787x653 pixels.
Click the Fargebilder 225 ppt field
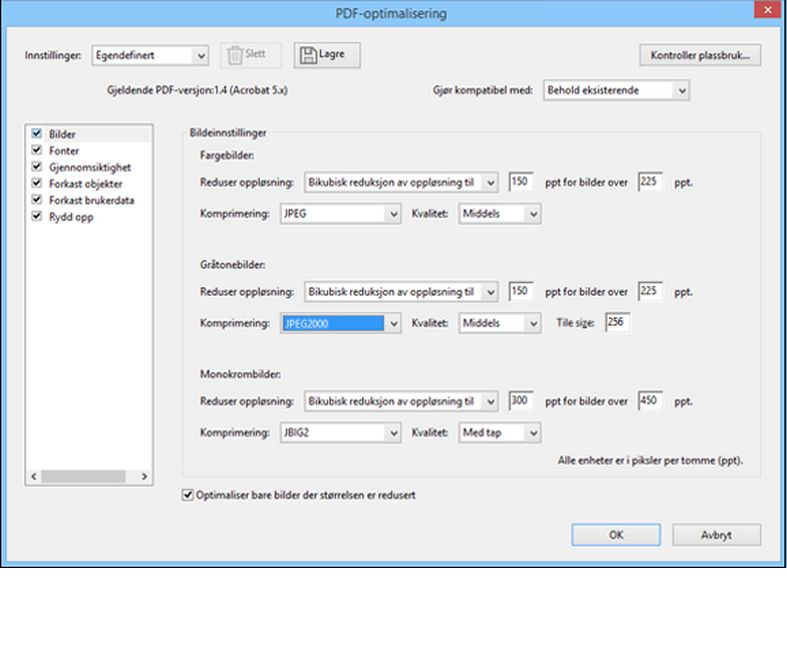(650, 182)
